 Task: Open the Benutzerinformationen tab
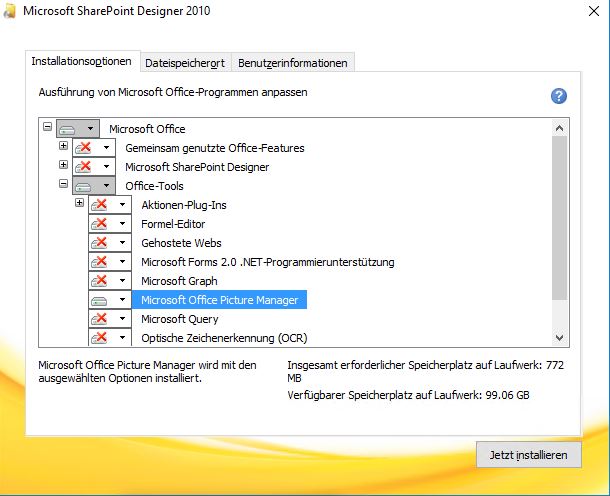click(x=293, y=63)
